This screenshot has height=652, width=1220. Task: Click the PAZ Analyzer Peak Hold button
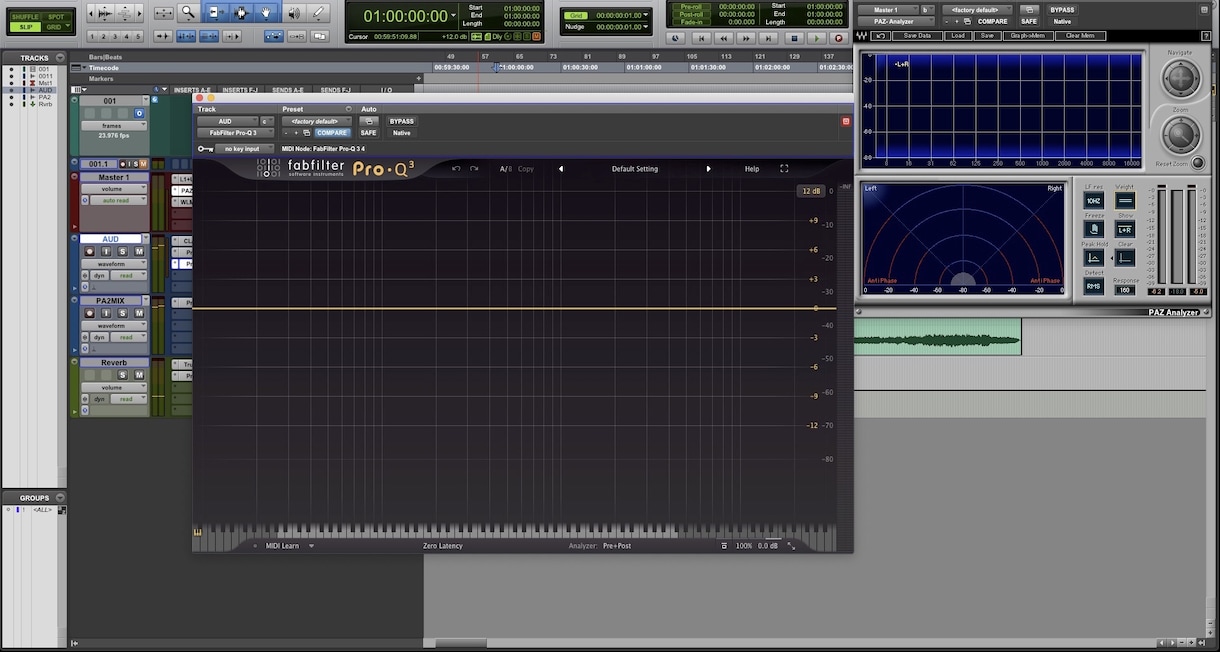pos(1094,258)
